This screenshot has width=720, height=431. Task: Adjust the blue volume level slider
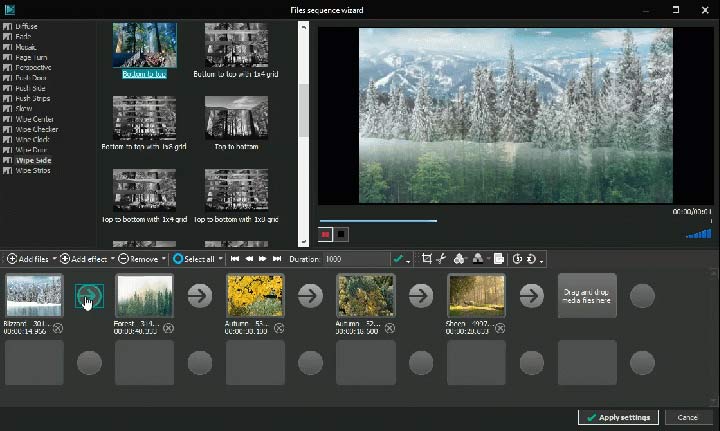point(700,235)
